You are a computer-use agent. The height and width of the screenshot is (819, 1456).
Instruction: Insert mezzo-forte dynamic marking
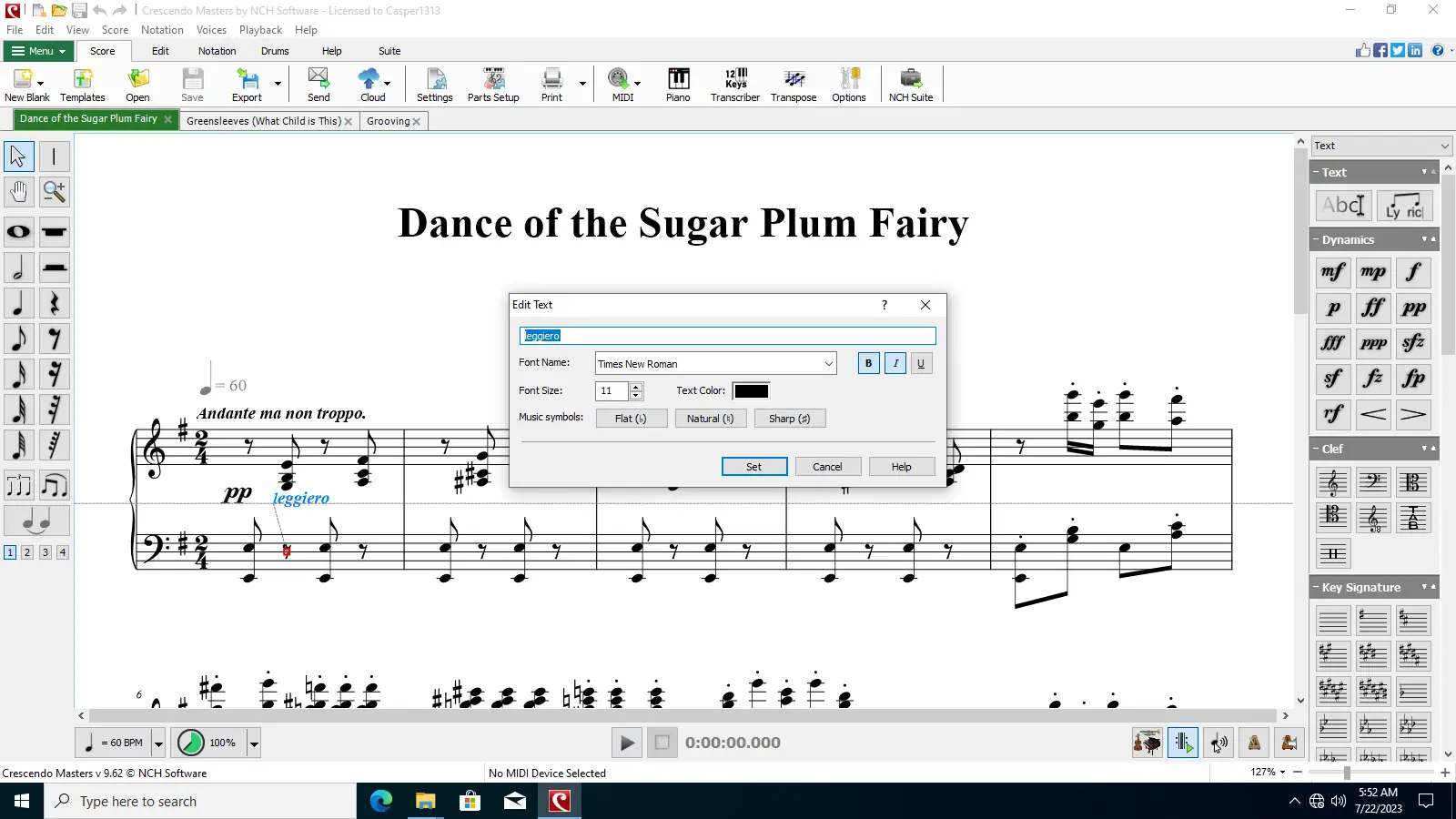1333,272
